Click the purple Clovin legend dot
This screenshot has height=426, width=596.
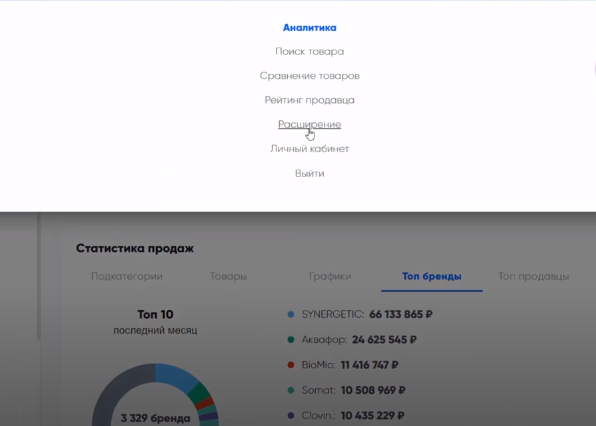point(291,416)
